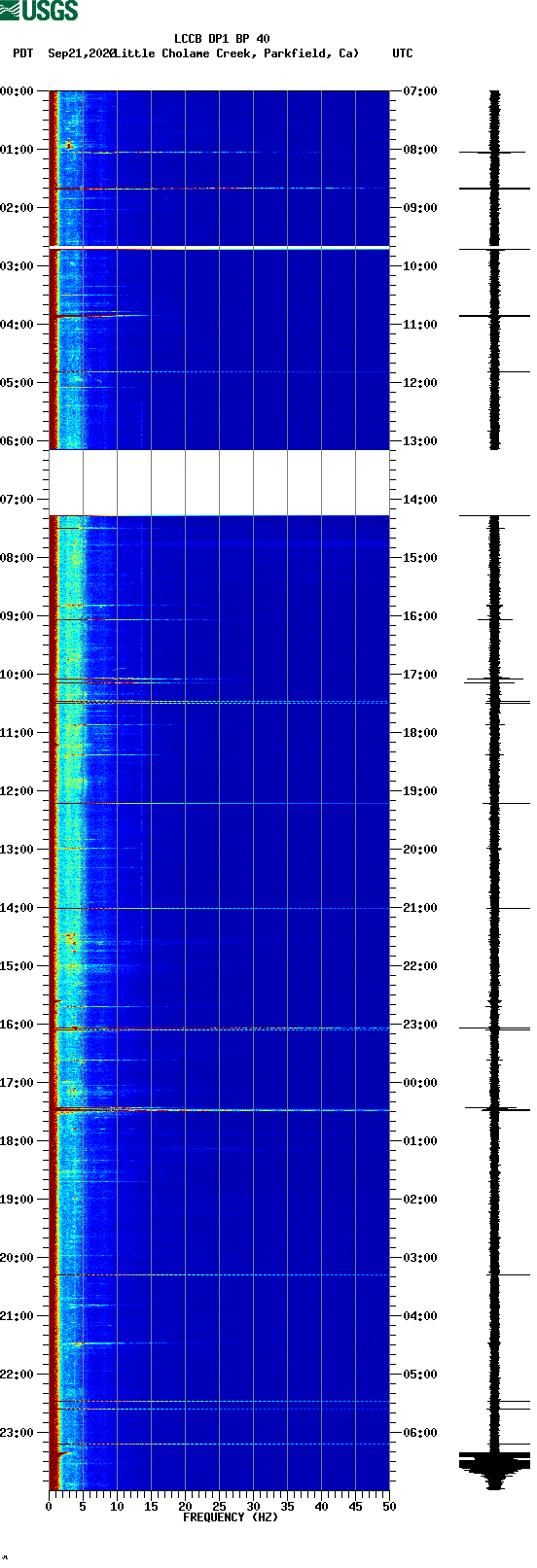Screen dimensions: 537x1568
Task: Click the "03:00" label on UTC axis
Action: (x=420, y=1258)
